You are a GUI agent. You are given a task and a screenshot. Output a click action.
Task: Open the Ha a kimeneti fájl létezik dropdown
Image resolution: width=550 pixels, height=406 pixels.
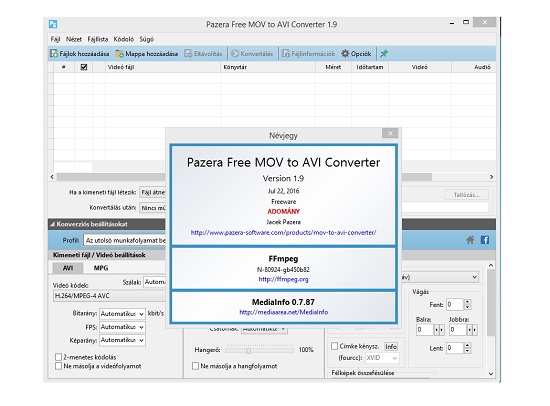pos(153,192)
